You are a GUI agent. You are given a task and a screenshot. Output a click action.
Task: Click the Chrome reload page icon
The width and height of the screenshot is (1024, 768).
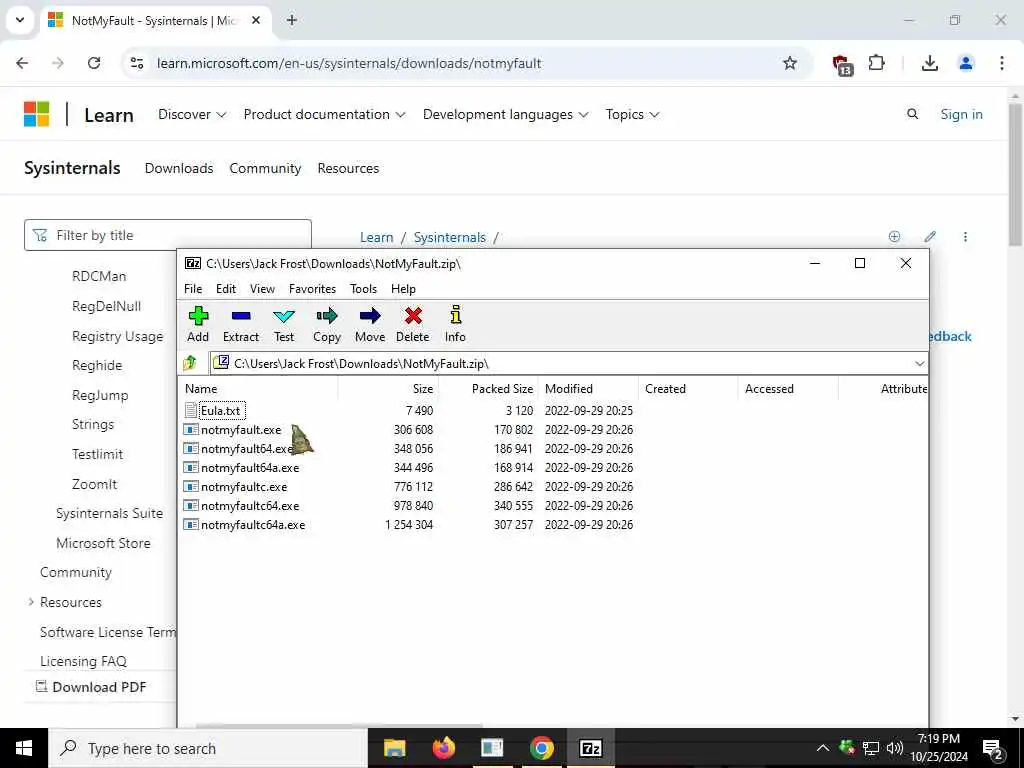tap(94, 63)
